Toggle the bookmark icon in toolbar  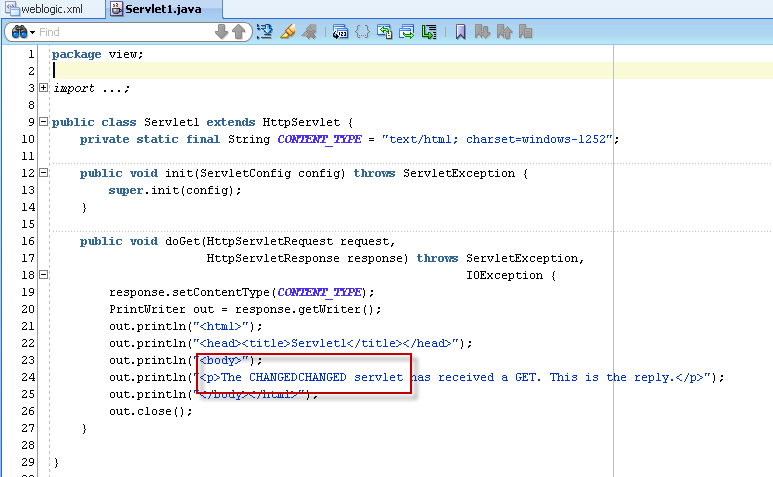click(460, 32)
